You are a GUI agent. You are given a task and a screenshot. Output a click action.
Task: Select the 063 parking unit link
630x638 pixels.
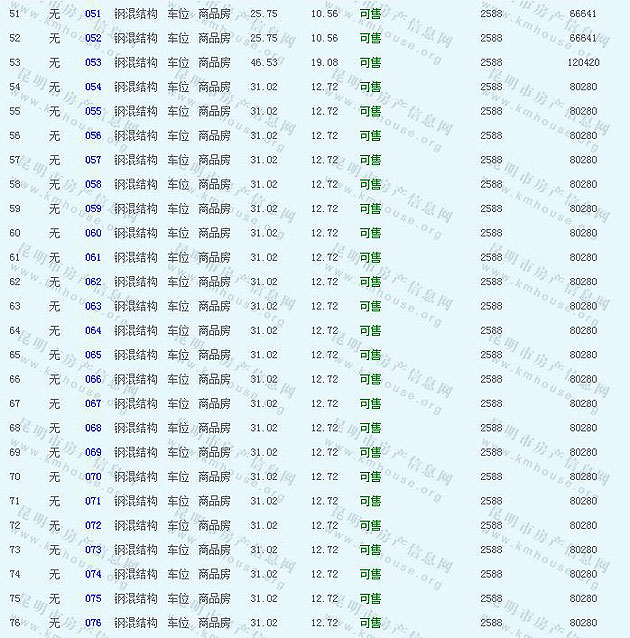[93, 306]
